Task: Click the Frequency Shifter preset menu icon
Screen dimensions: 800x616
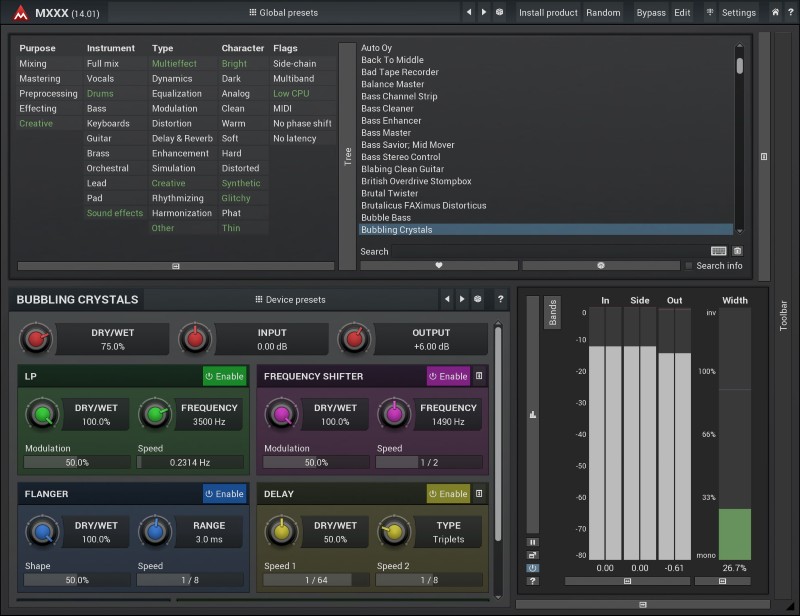Action: 479,376
